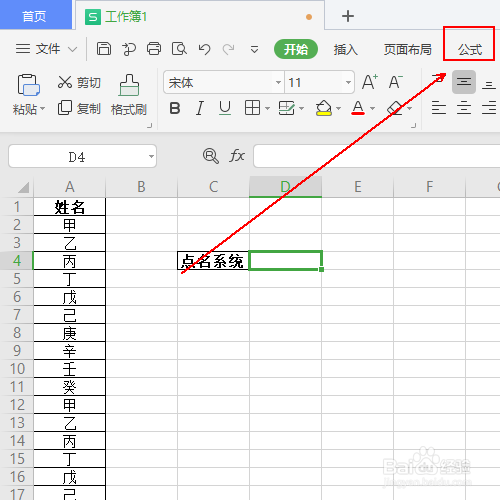
Task: Center text horizontally icon
Action: tap(464, 108)
